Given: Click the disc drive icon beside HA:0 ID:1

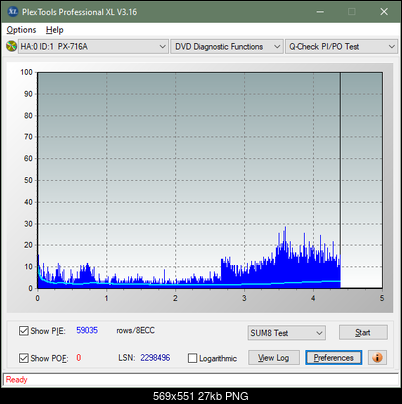Looking at the screenshot, I should (11, 46).
